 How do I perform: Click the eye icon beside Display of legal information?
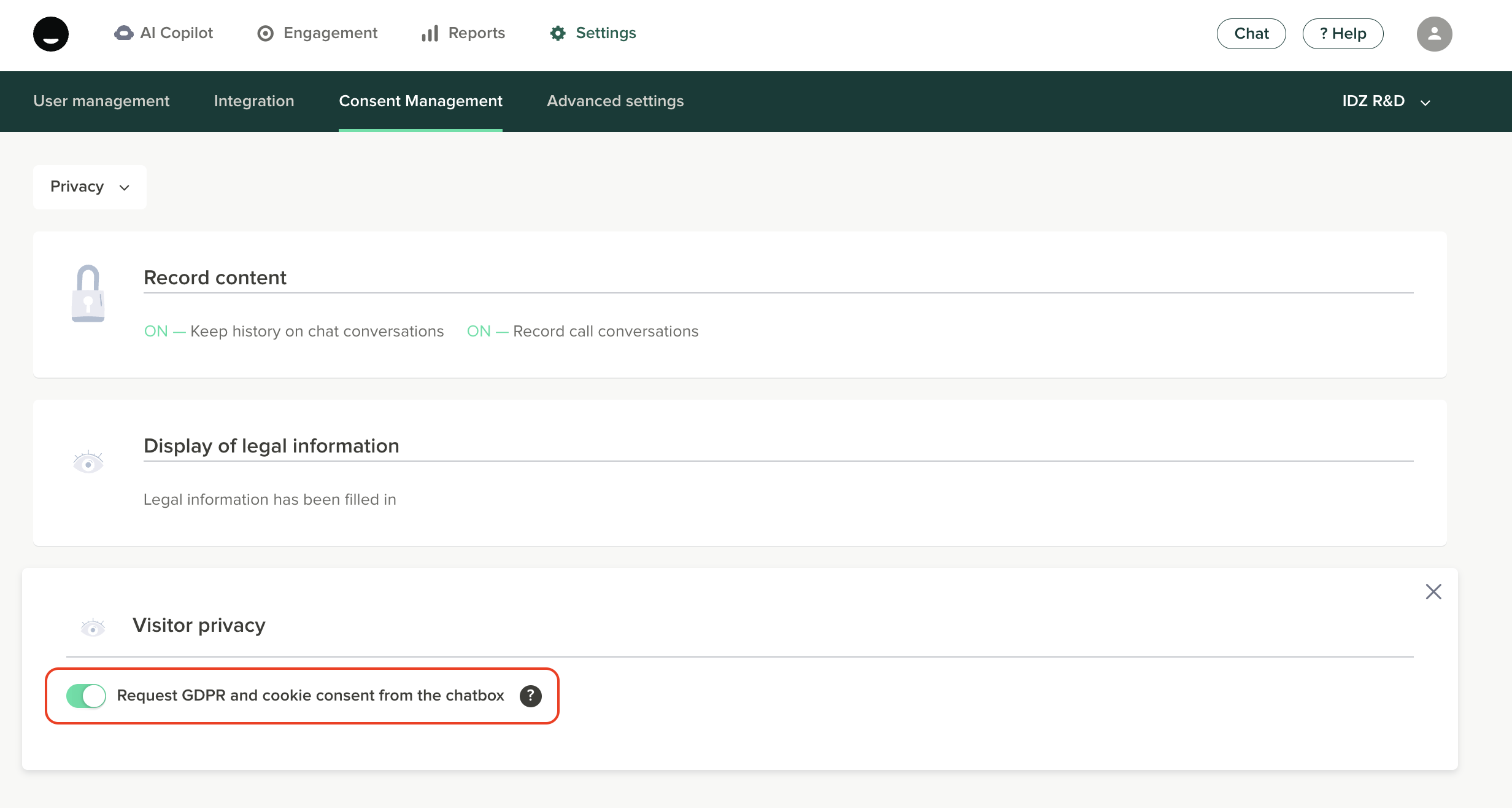point(88,462)
